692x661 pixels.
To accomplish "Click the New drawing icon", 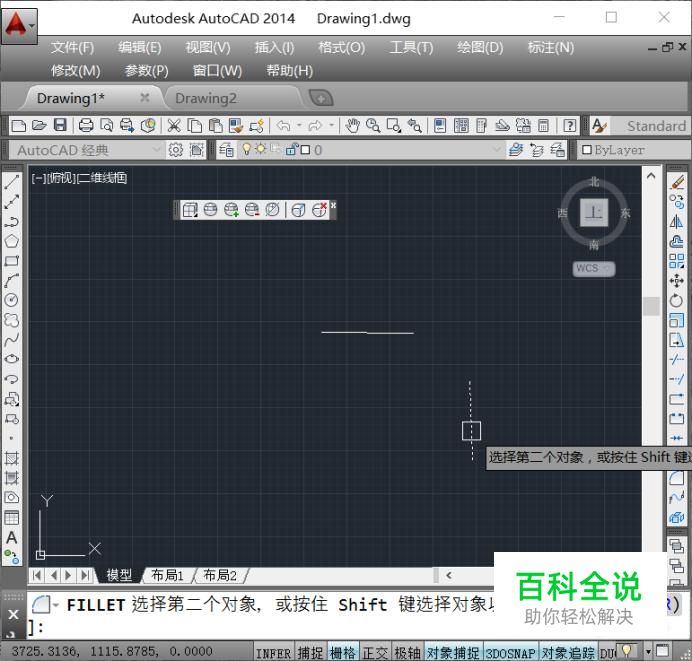I will pos(19,126).
